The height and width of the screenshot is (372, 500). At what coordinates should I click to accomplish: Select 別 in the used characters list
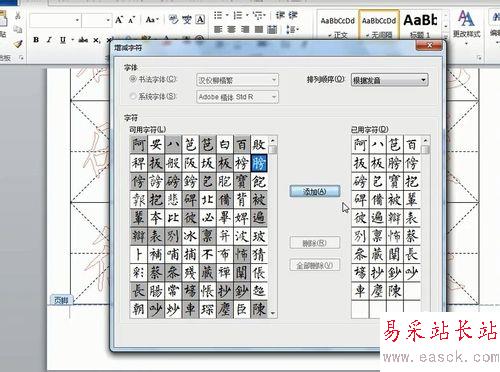pyautogui.click(x=360, y=236)
